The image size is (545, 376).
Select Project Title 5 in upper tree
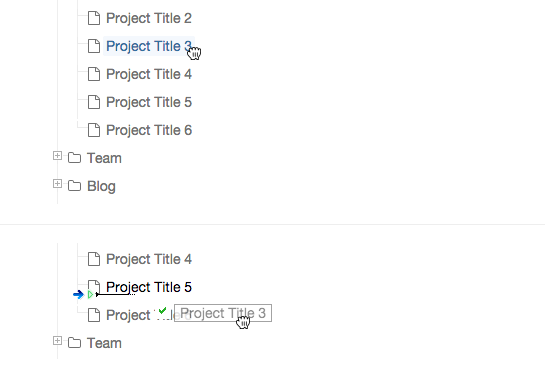click(149, 102)
